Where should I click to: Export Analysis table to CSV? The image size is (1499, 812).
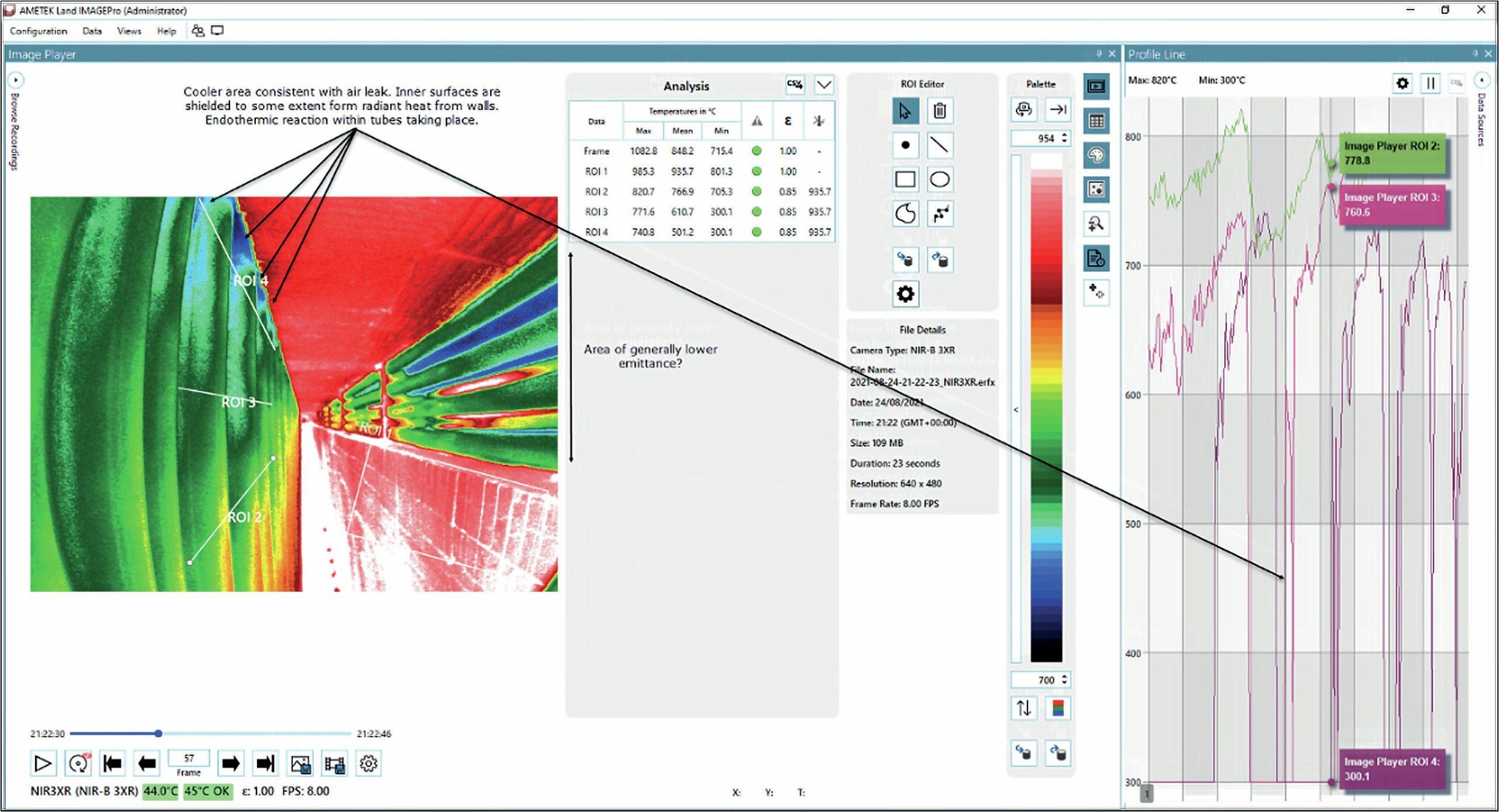tap(795, 85)
